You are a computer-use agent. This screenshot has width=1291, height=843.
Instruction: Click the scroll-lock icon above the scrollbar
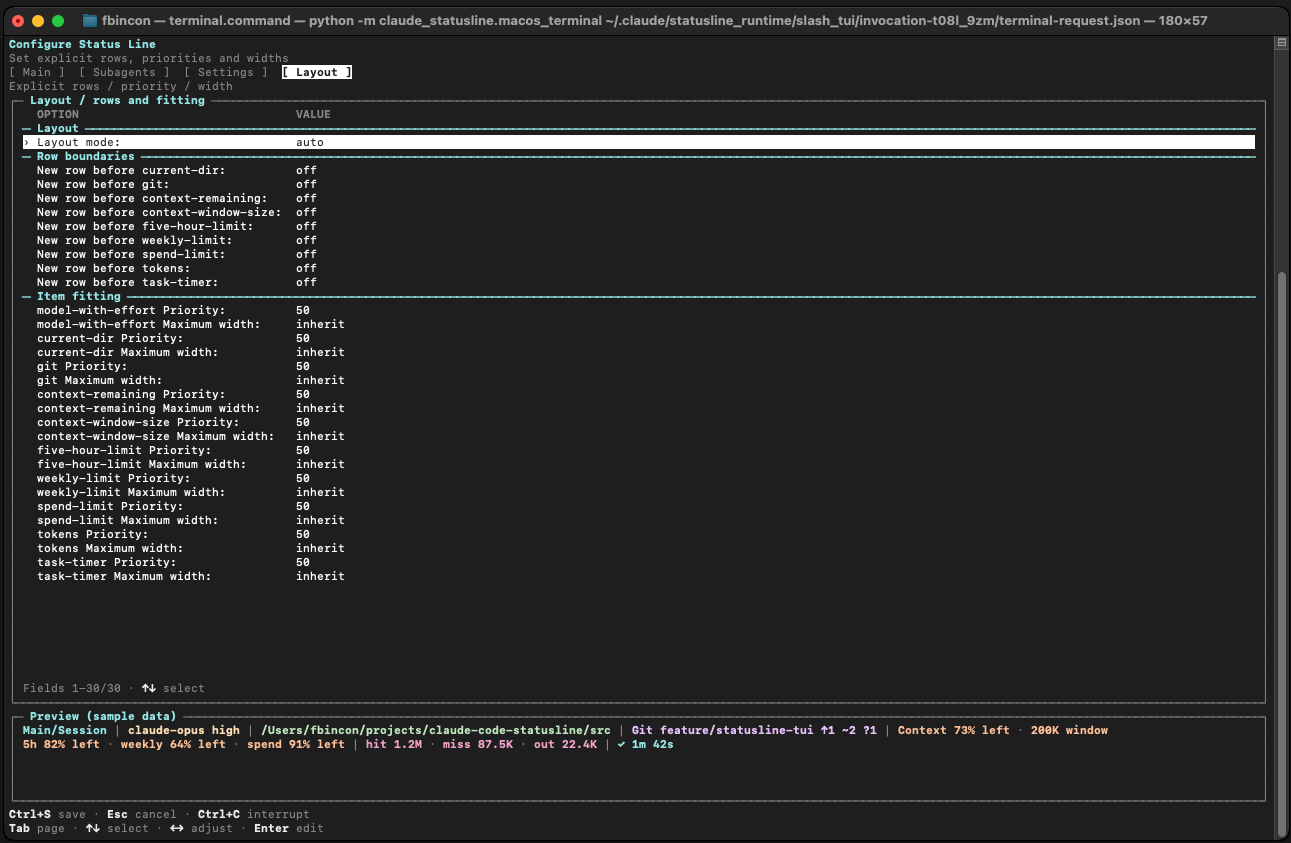pyautogui.click(x=1281, y=43)
